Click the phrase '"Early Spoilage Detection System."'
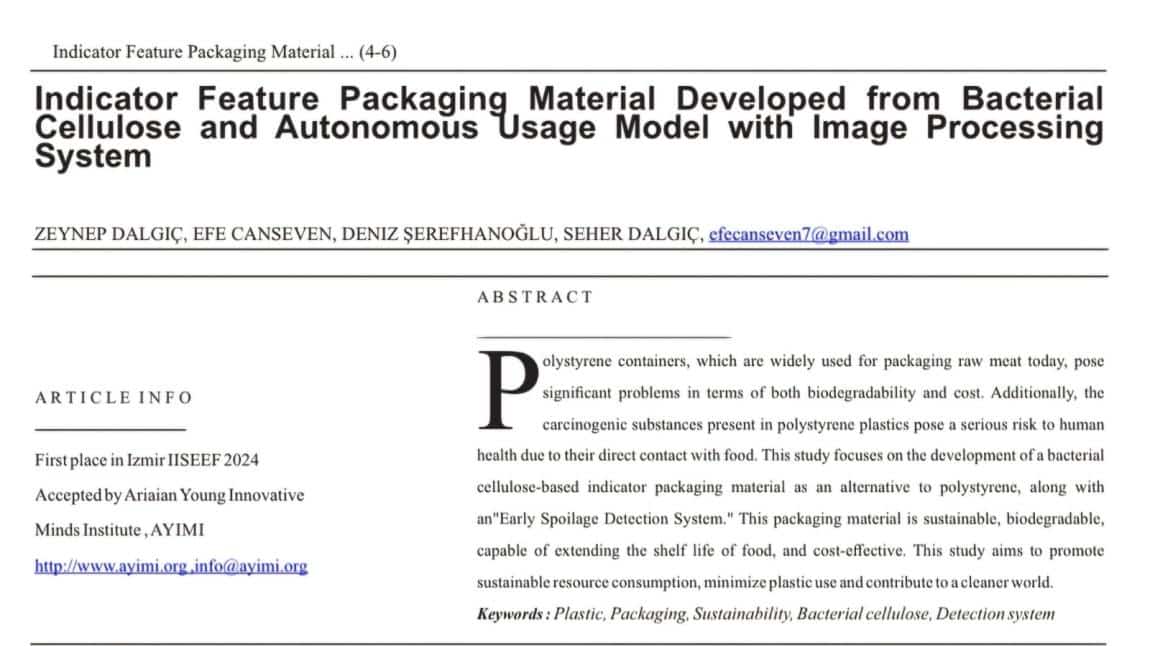Viewport: 1150px width, 646px height. point(612,519)
